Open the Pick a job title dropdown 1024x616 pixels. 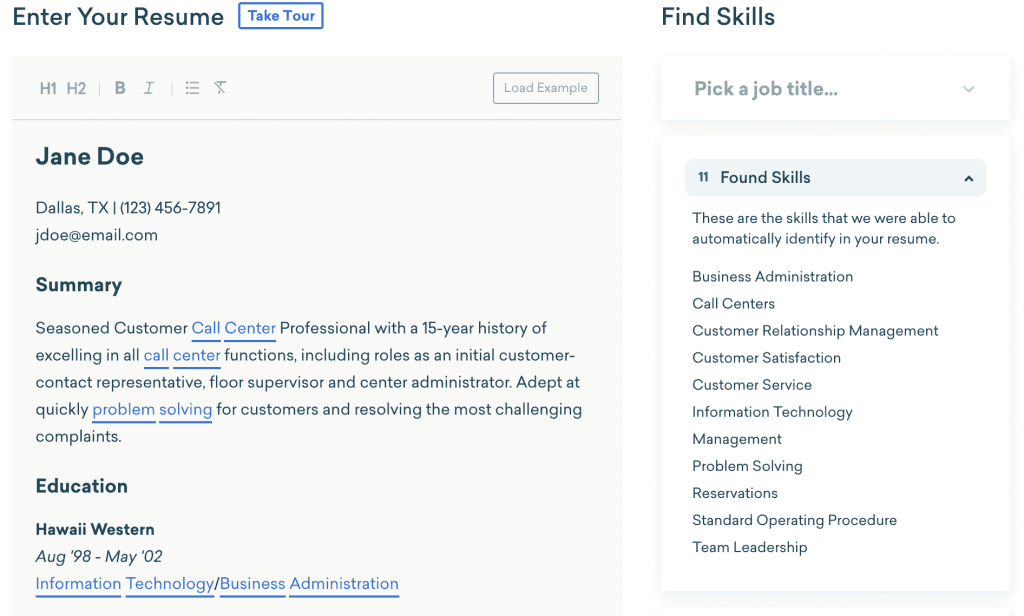tap(835, 89)
